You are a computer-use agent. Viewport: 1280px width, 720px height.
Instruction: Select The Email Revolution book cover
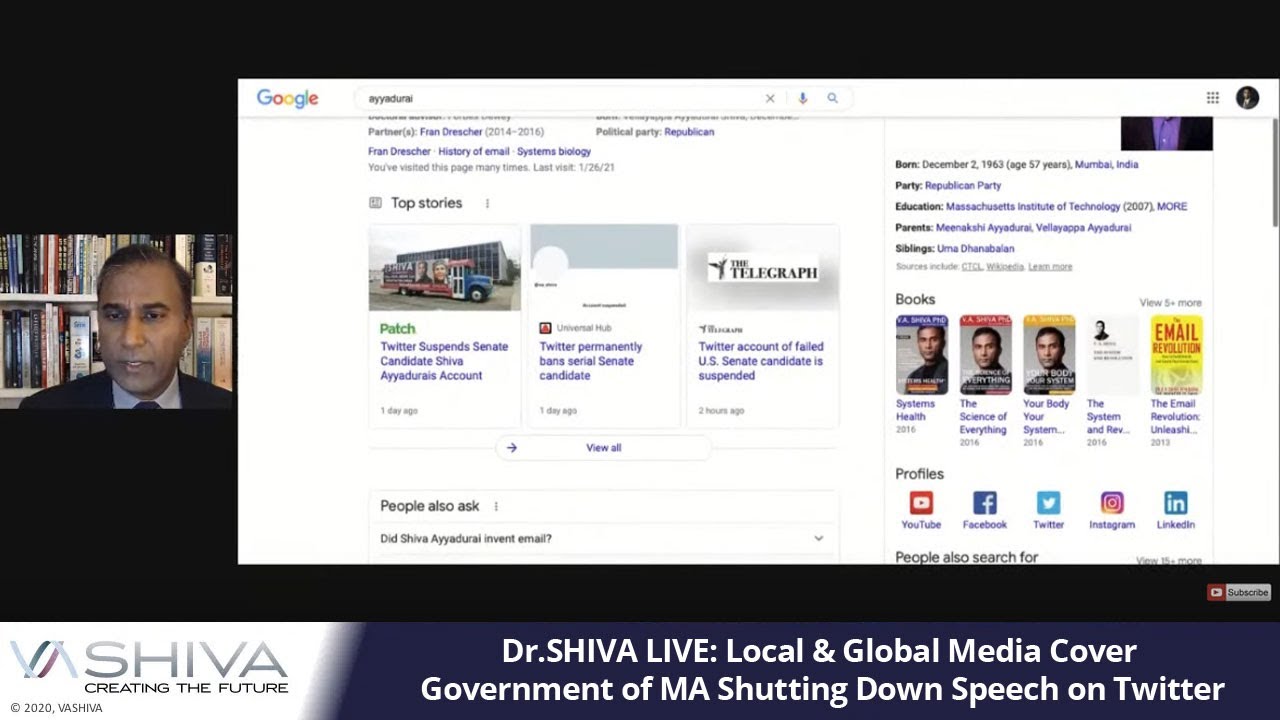pyautogui.click(x=1176, y=355)
